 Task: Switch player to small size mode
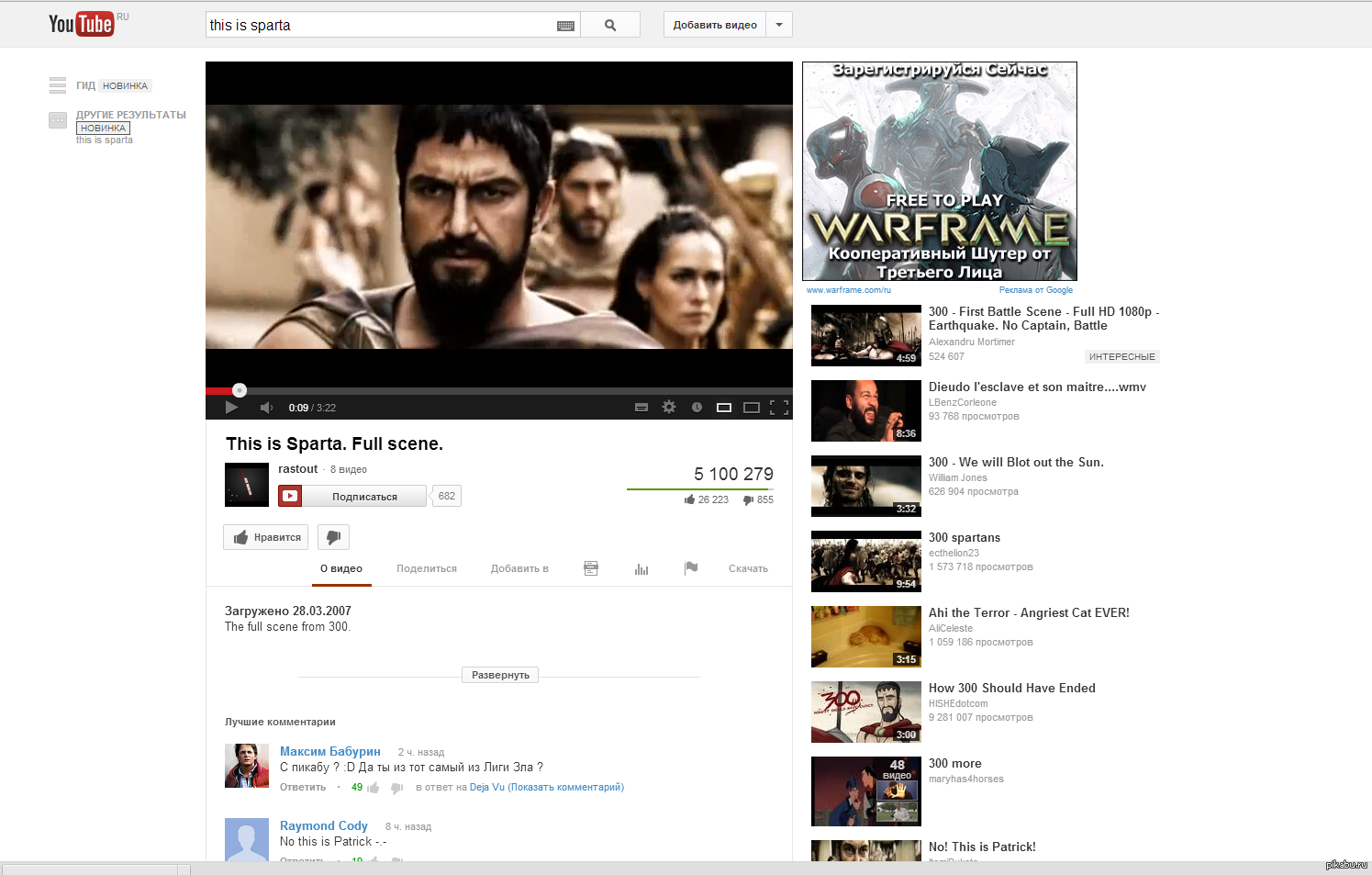tap(724, 408)
